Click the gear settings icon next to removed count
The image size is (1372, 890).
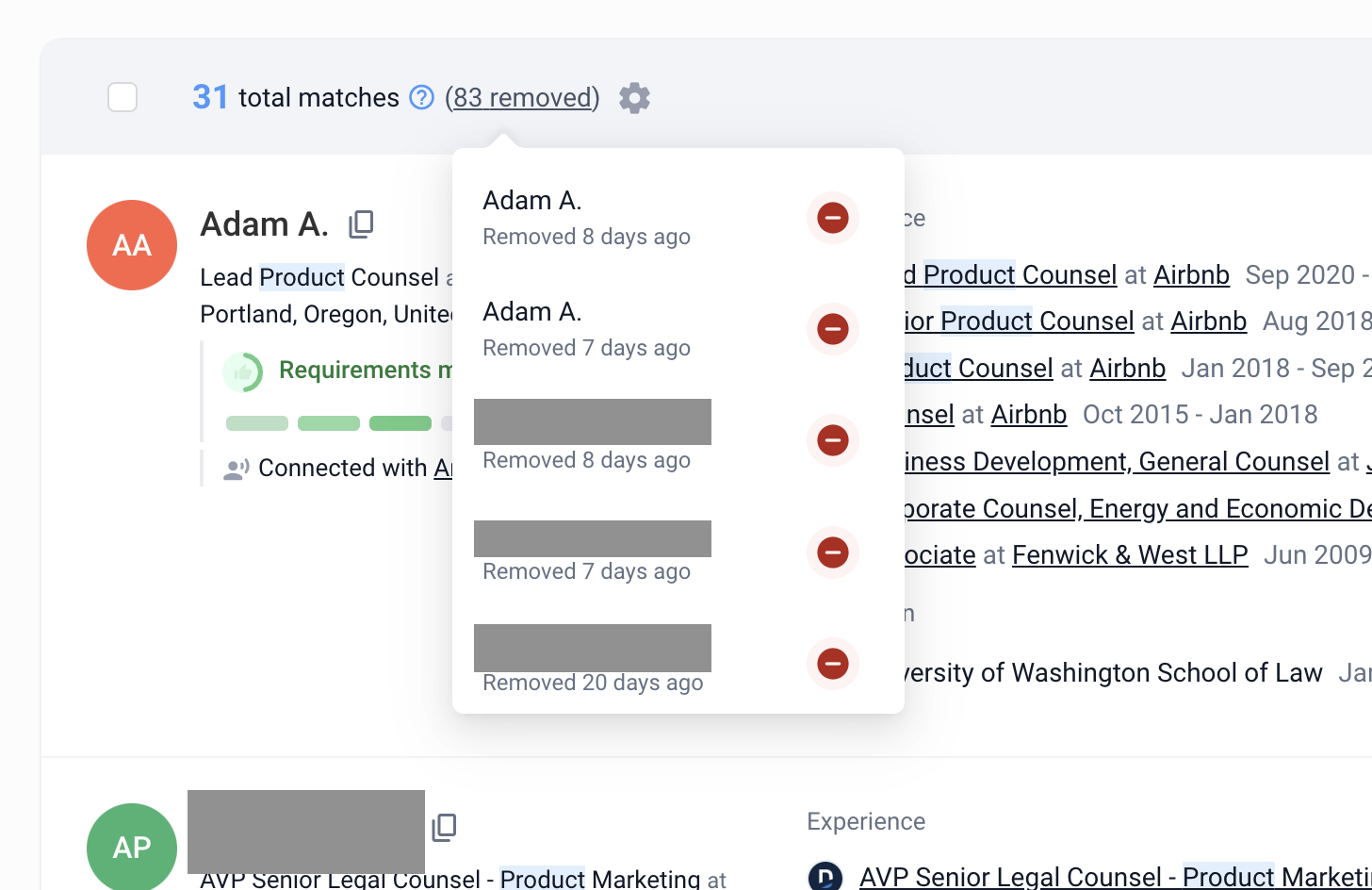tap(634, 98)
